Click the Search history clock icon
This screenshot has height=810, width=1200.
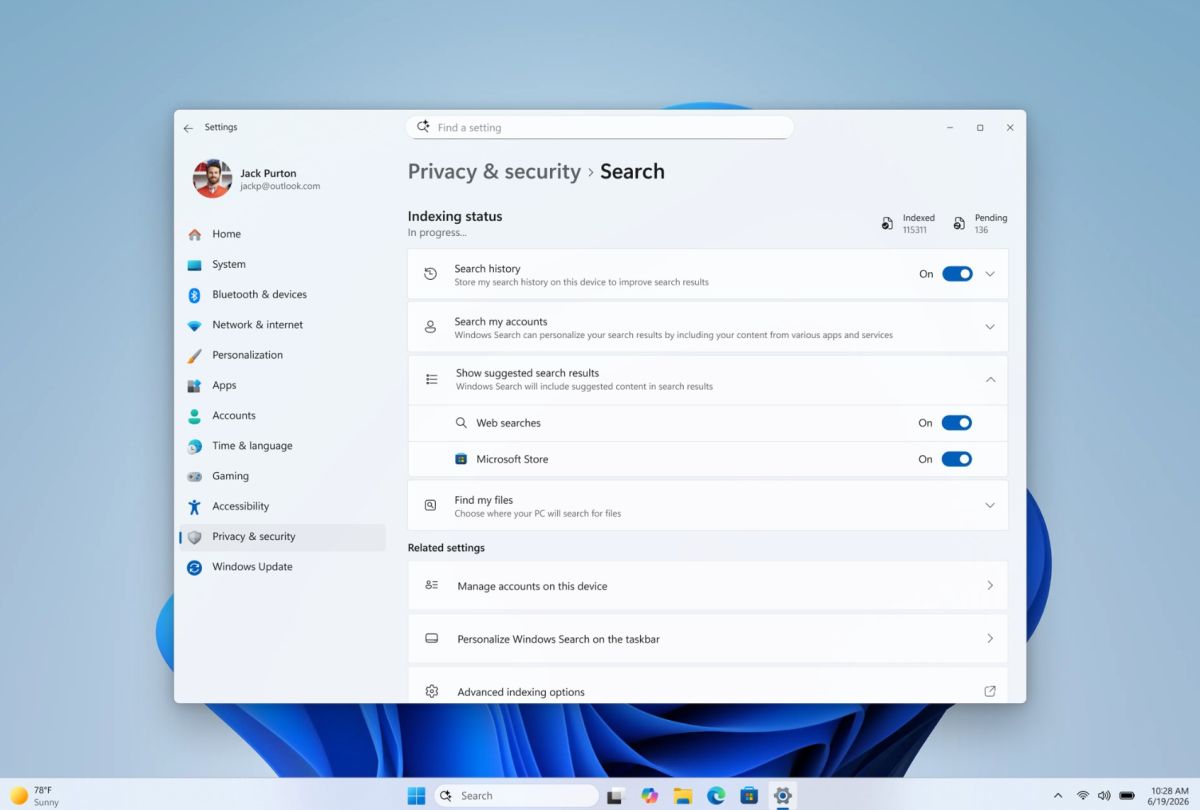pos(431,274)
